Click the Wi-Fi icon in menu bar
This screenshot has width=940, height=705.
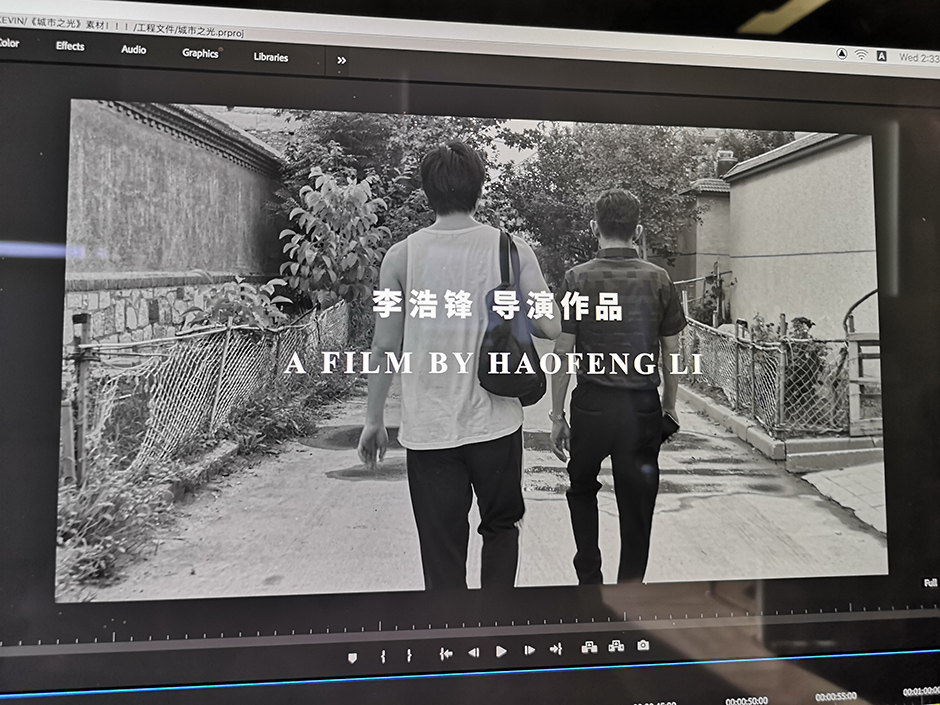(861, 55)
